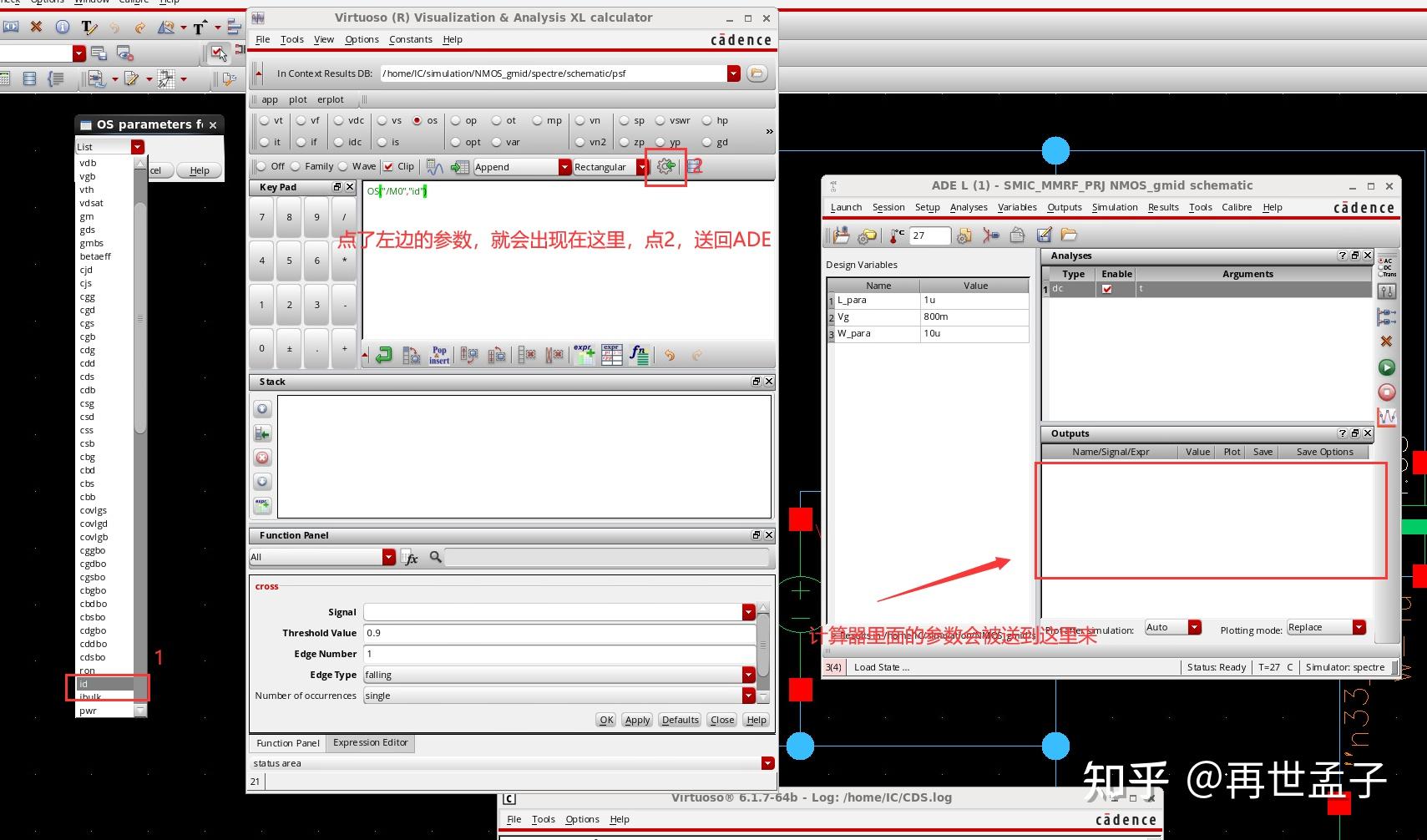Open the Outputs menu in ADE L
This screenshot has width=1427, height=840.
click(x=1065, y=207)
